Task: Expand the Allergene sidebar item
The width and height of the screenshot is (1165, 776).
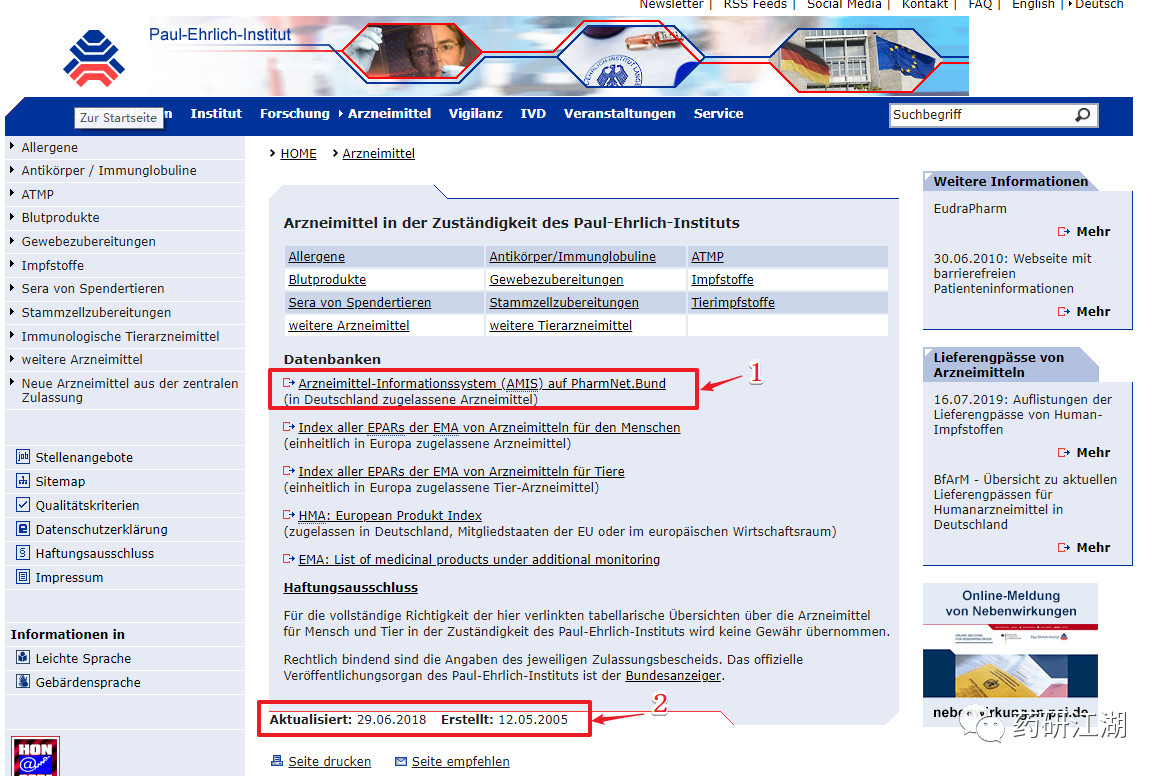Action: [x=49, y=147]
